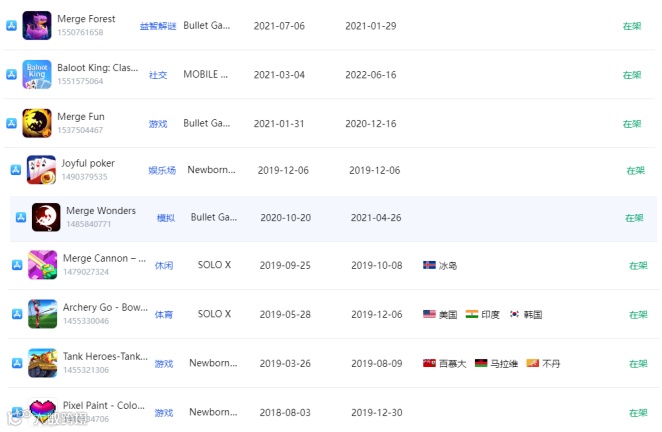662x432 pixels.
Task: Click the Pixel Paint heart icon
Action: [43, 411]
